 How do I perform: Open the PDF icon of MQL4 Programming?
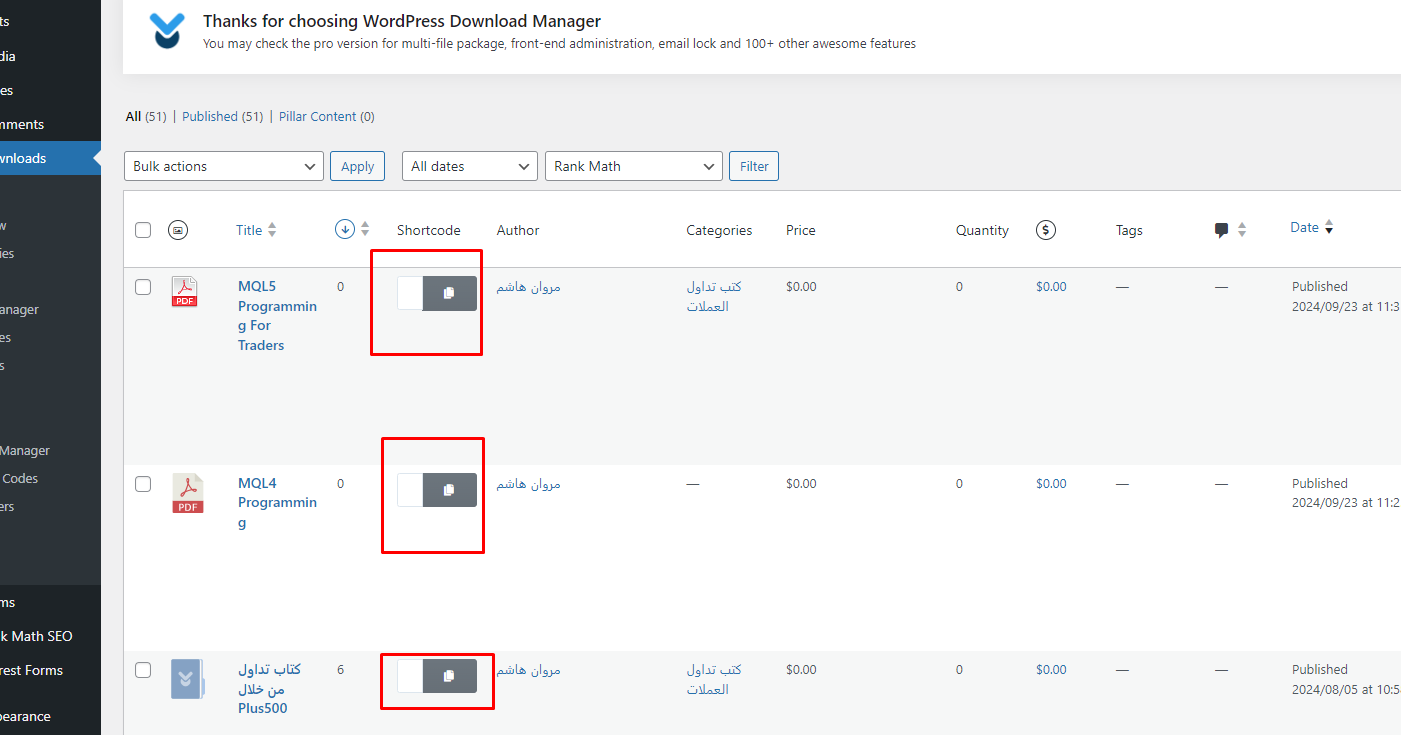(187, 493)
